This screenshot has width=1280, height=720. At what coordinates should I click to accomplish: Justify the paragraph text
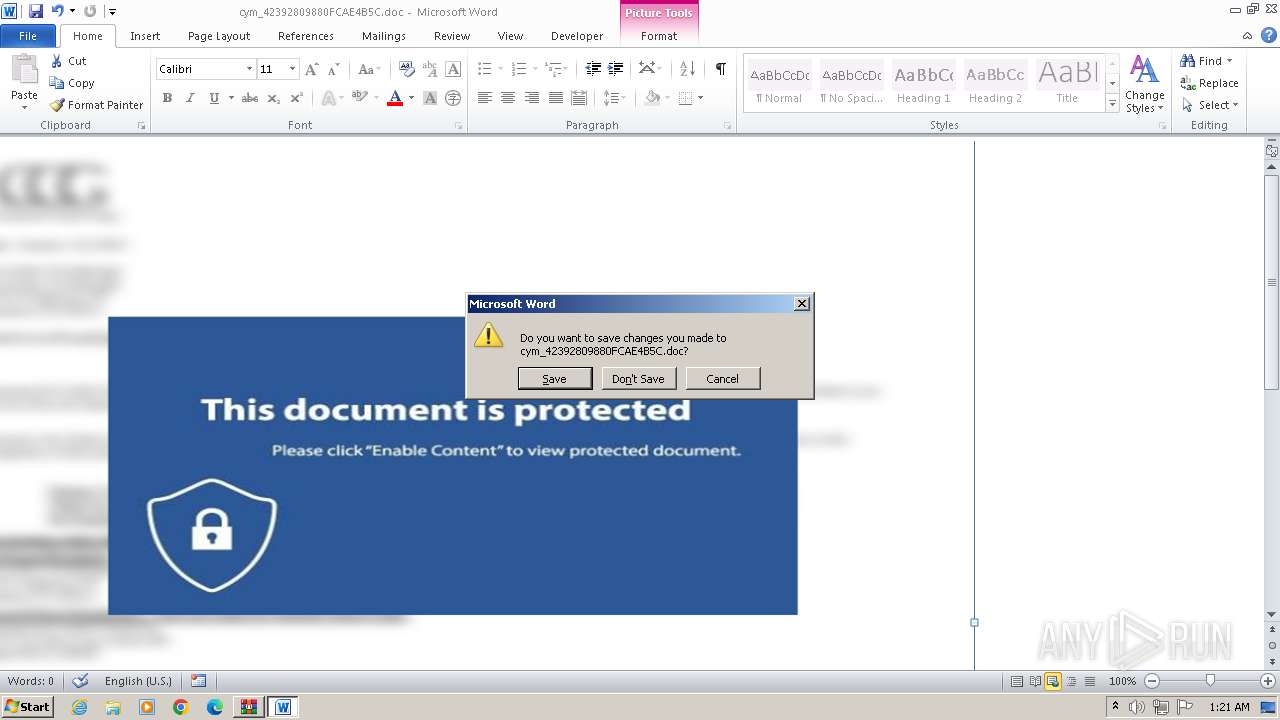555,98
